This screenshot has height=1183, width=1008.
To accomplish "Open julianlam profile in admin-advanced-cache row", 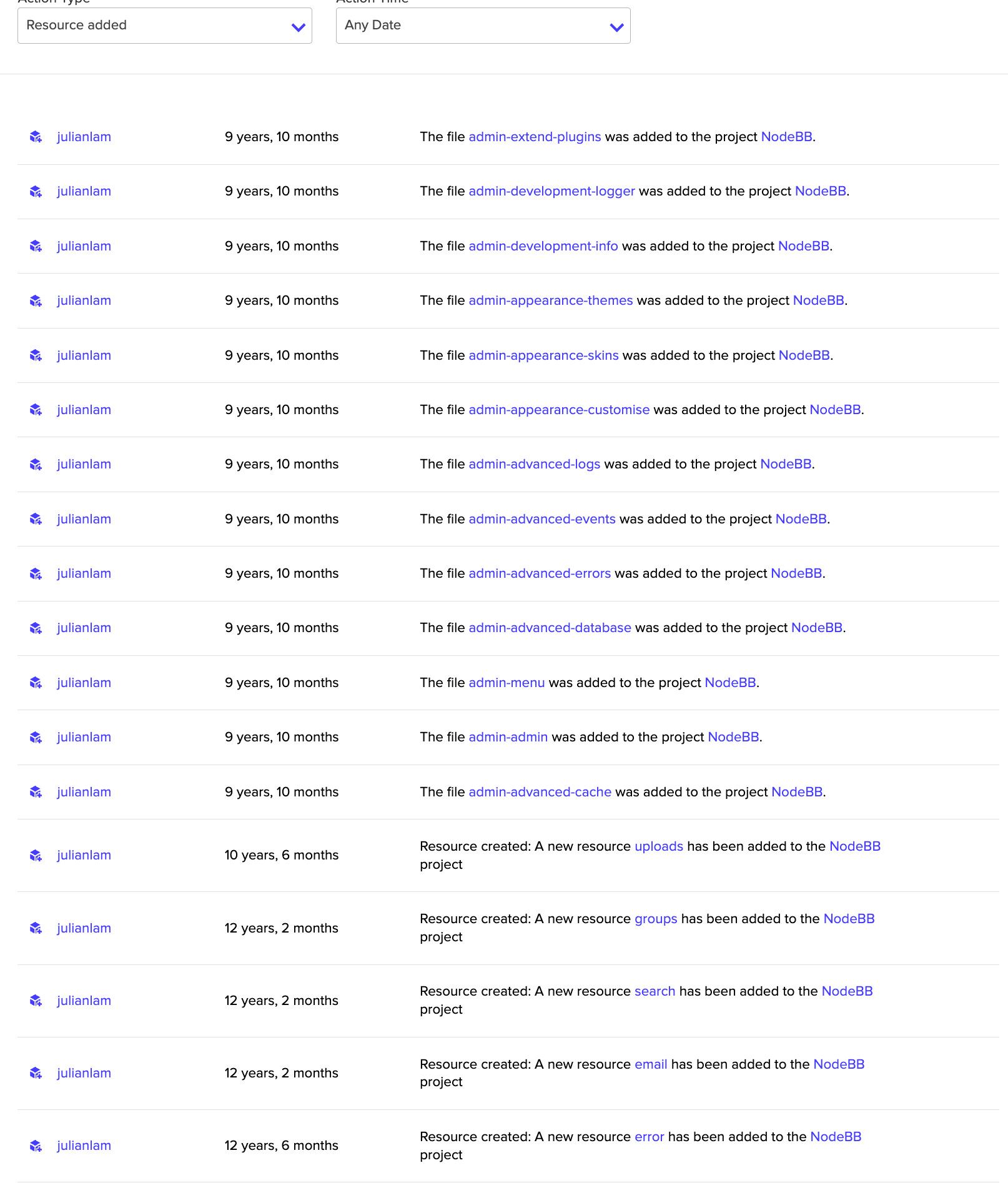I will [84, 792].
